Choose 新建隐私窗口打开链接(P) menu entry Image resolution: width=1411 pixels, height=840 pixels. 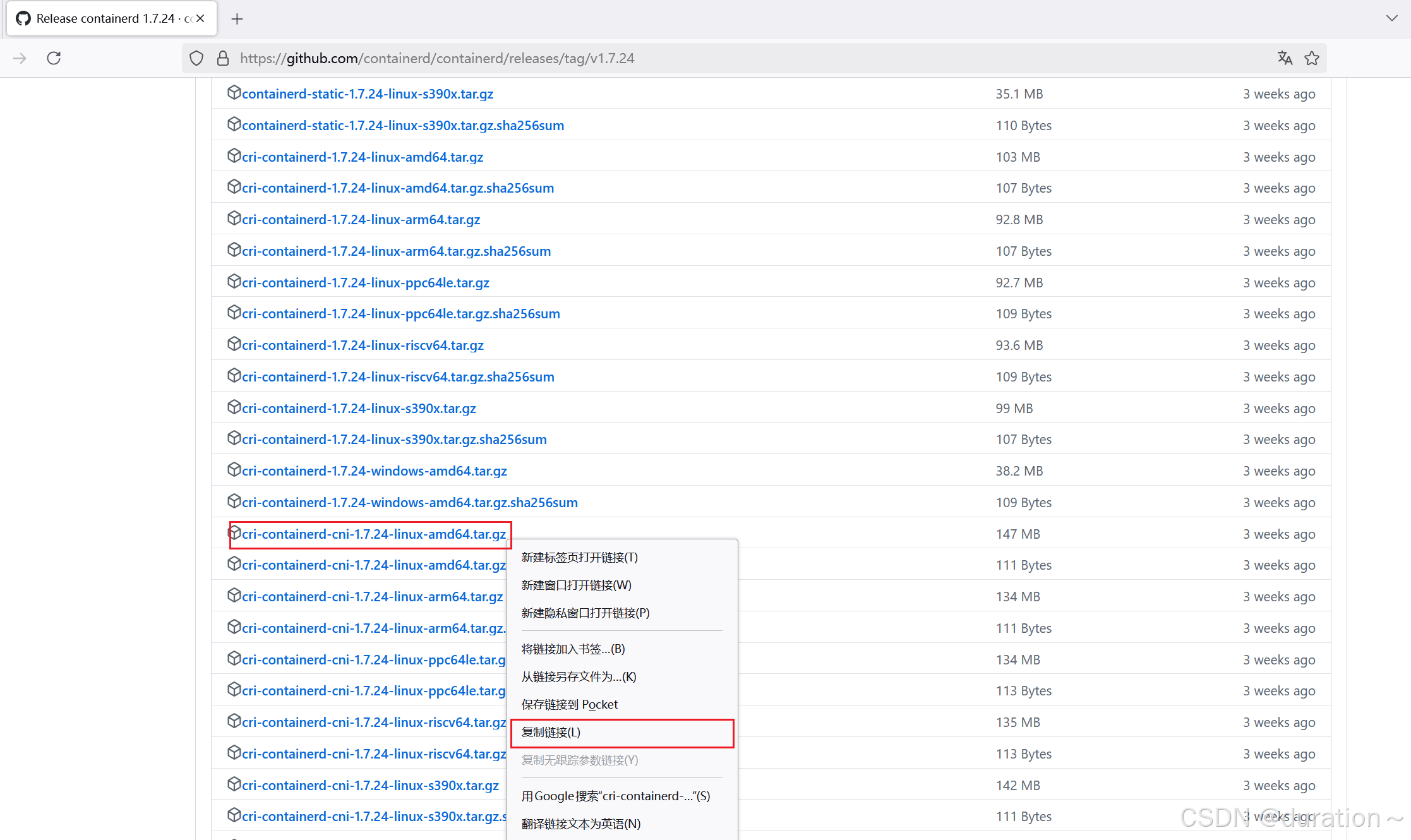(622, 613)
